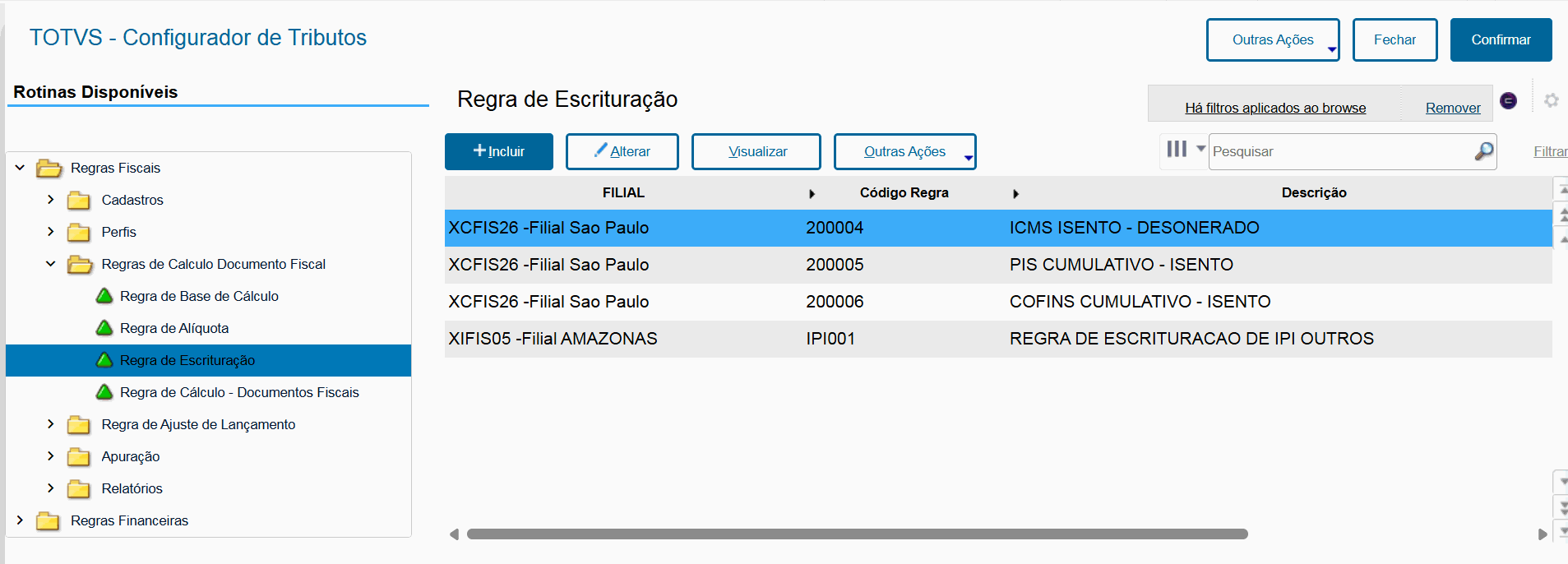The width and height of the screenshot is (1568, 564).
Task: Expand the Regras Financeiras node
Action: [20, 520]
